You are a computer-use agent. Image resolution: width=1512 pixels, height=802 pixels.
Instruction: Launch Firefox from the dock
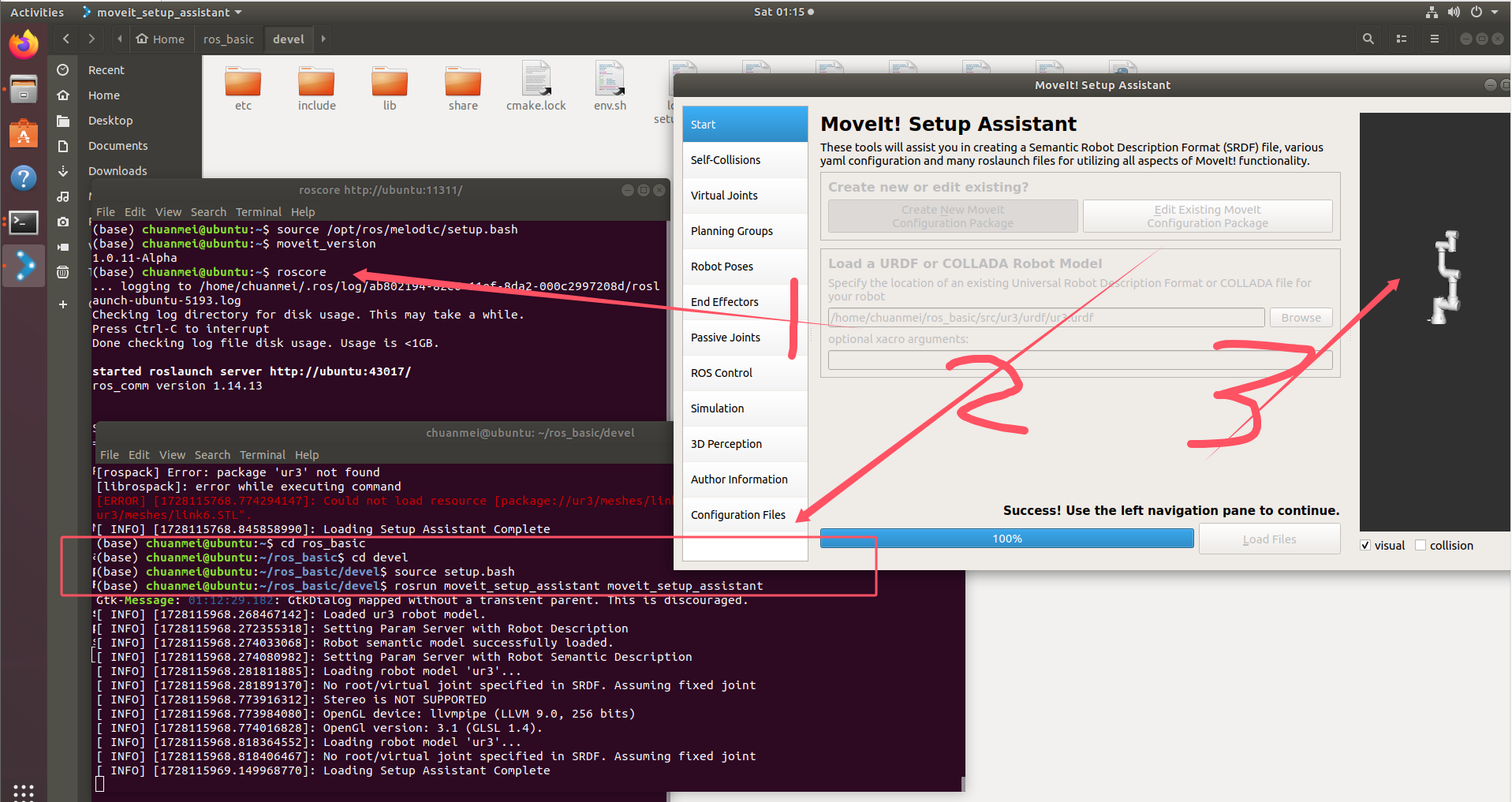pyautogui.click(x=24, y=44)
